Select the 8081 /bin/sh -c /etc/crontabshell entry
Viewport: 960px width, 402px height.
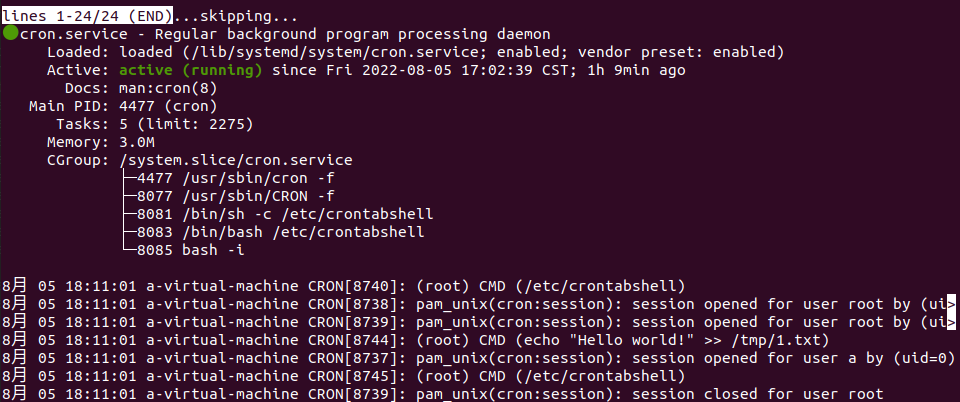point(285,214)
